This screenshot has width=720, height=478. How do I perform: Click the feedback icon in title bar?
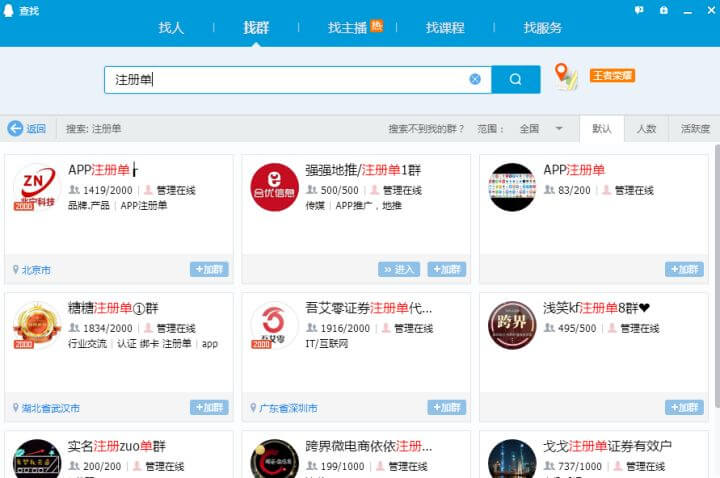639,9
